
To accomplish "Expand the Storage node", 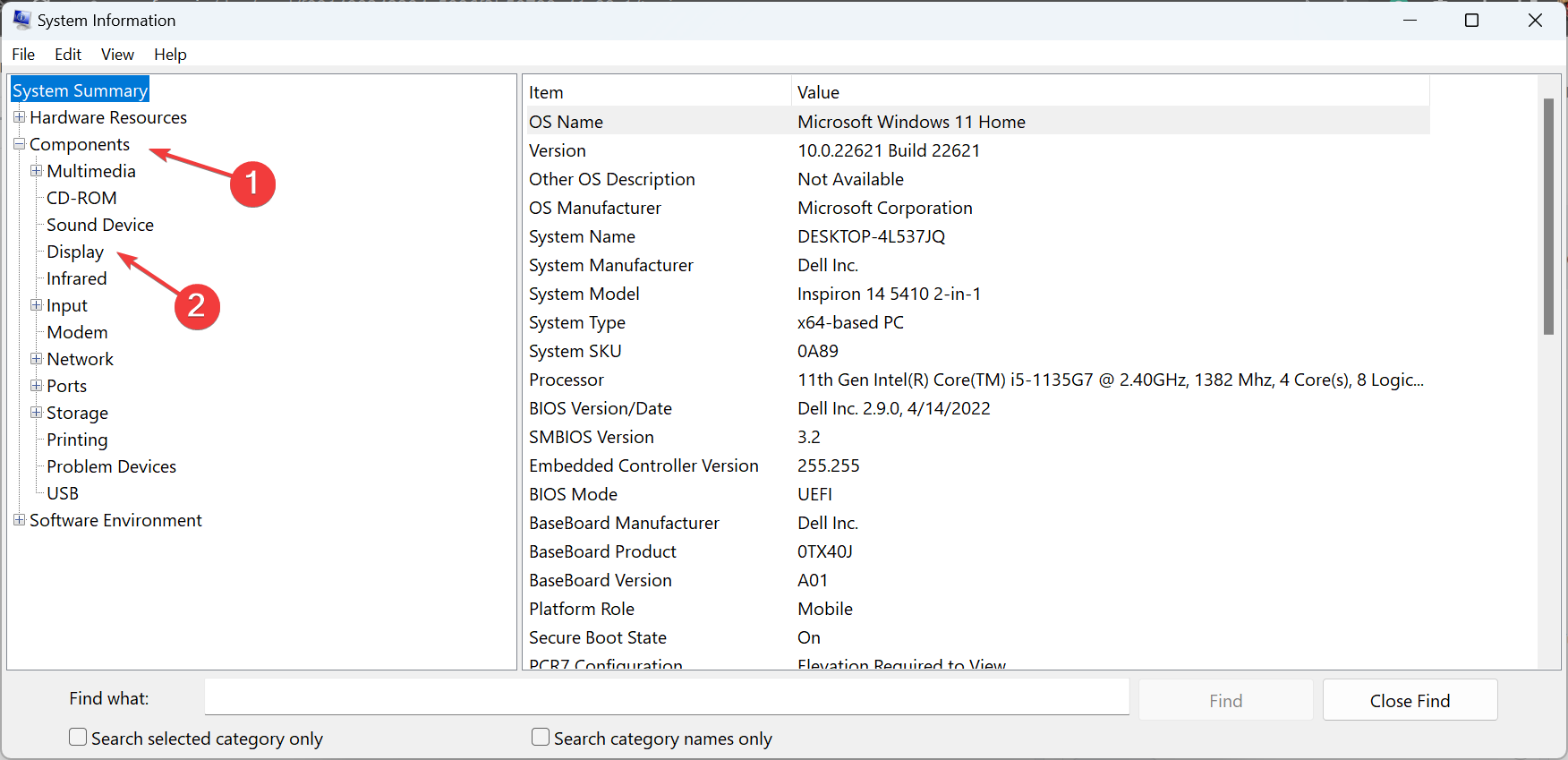I will coord(36,413).
